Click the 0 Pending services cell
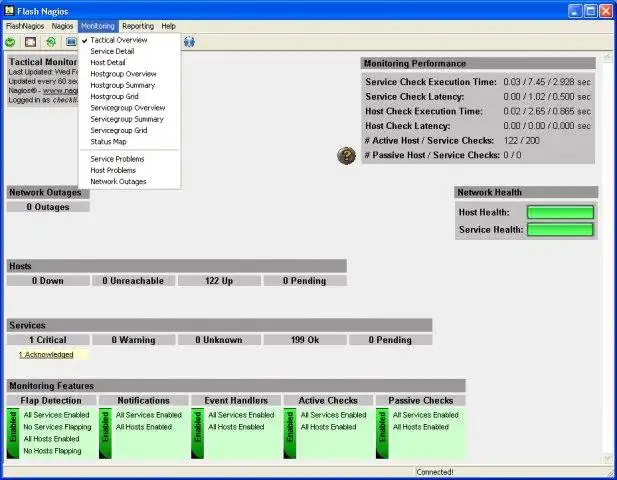617x480 pixels. point(390,340)
